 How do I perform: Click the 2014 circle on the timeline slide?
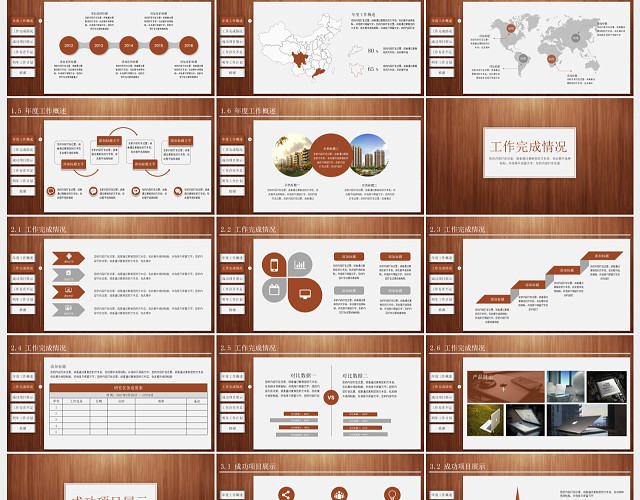129,45
